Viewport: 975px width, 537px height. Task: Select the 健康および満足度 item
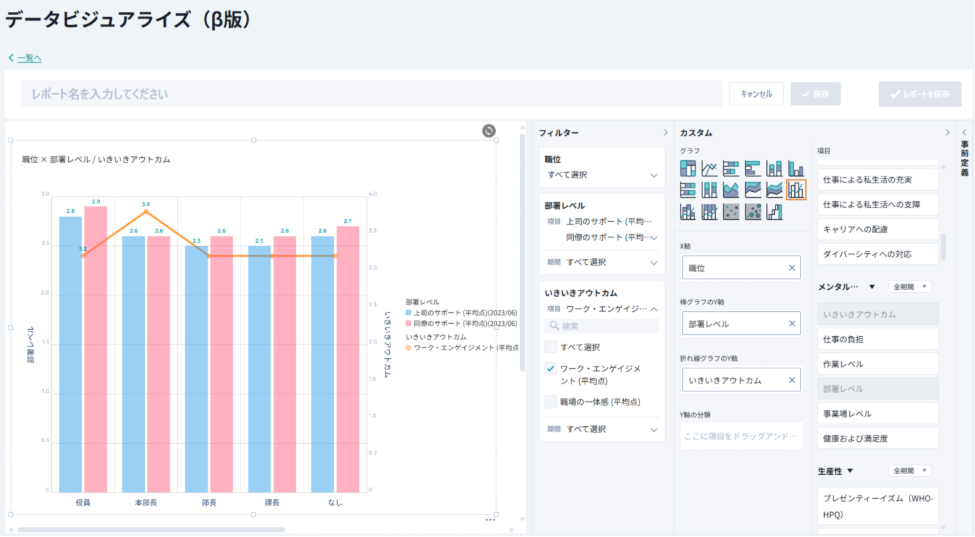[x=877, y=439]
